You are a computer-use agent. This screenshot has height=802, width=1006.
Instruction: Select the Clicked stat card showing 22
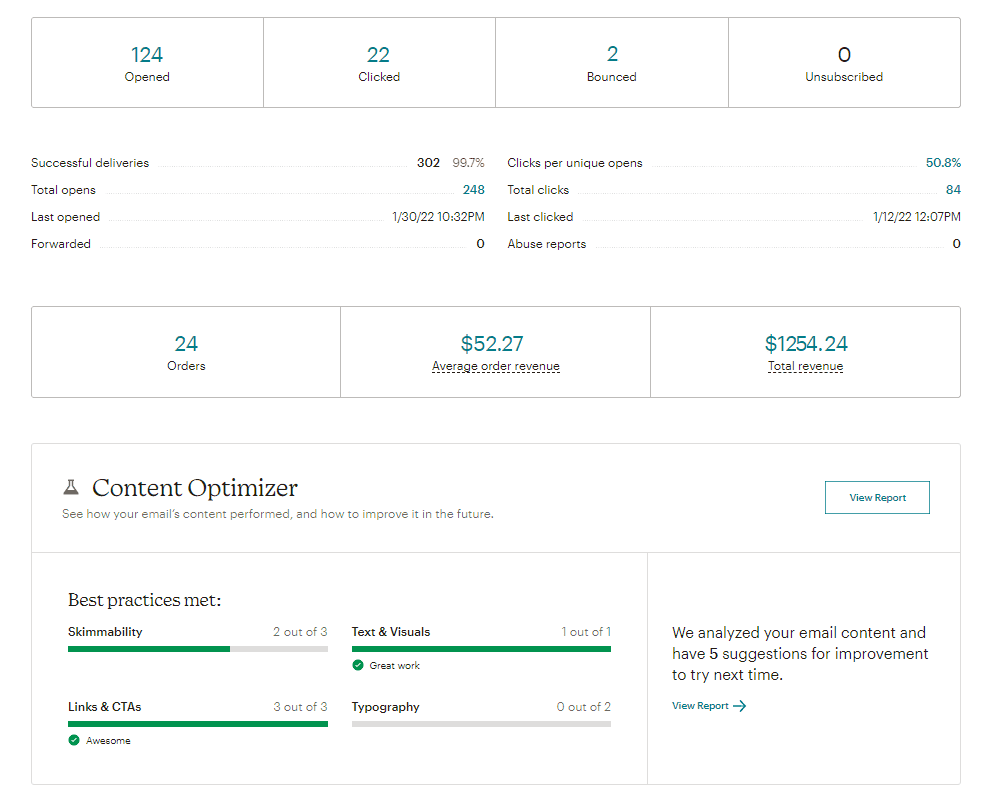pyautogui.click(x=379, y=61)
